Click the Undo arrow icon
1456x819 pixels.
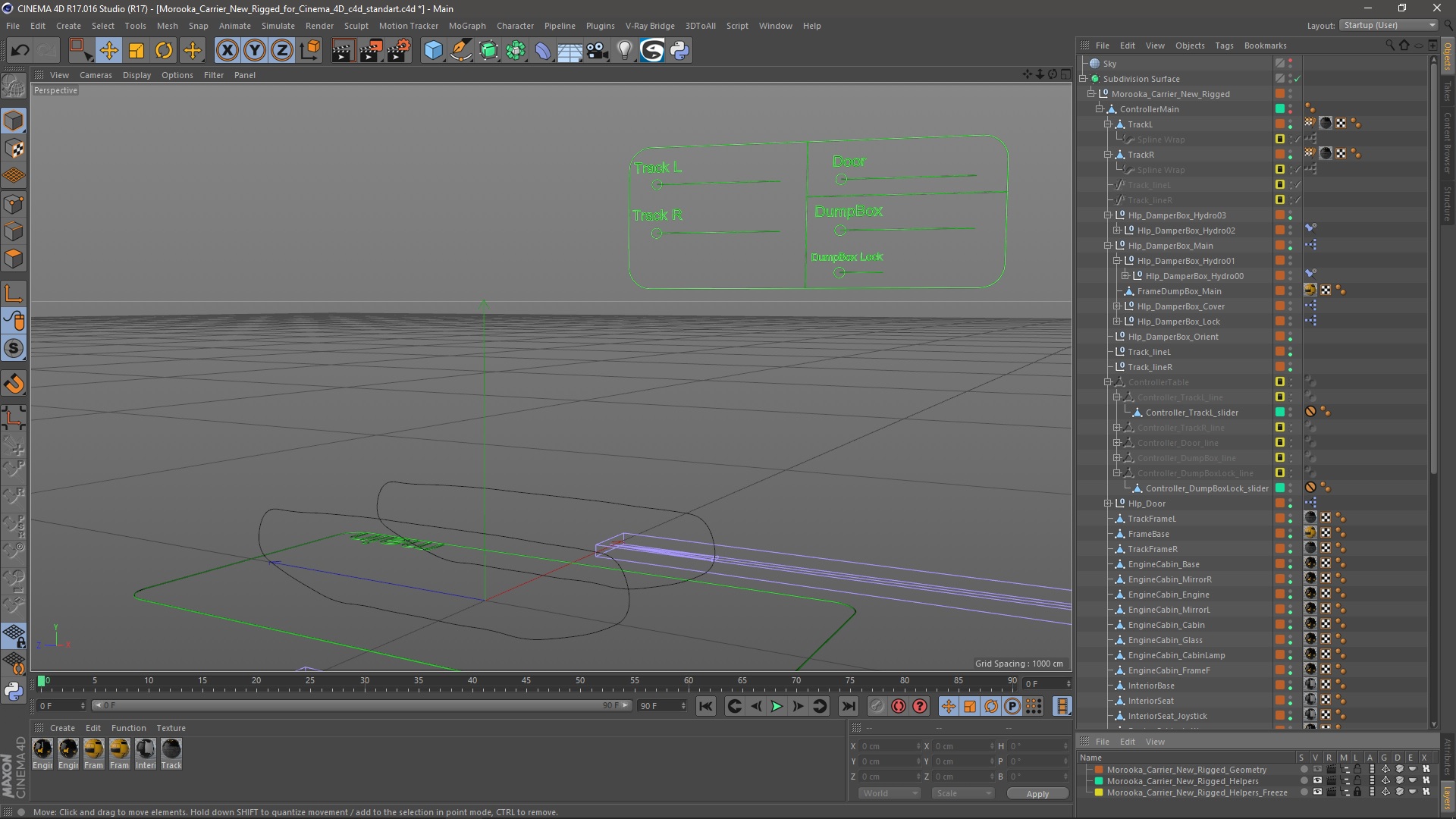pyautogui.click(x=20, y=51)
